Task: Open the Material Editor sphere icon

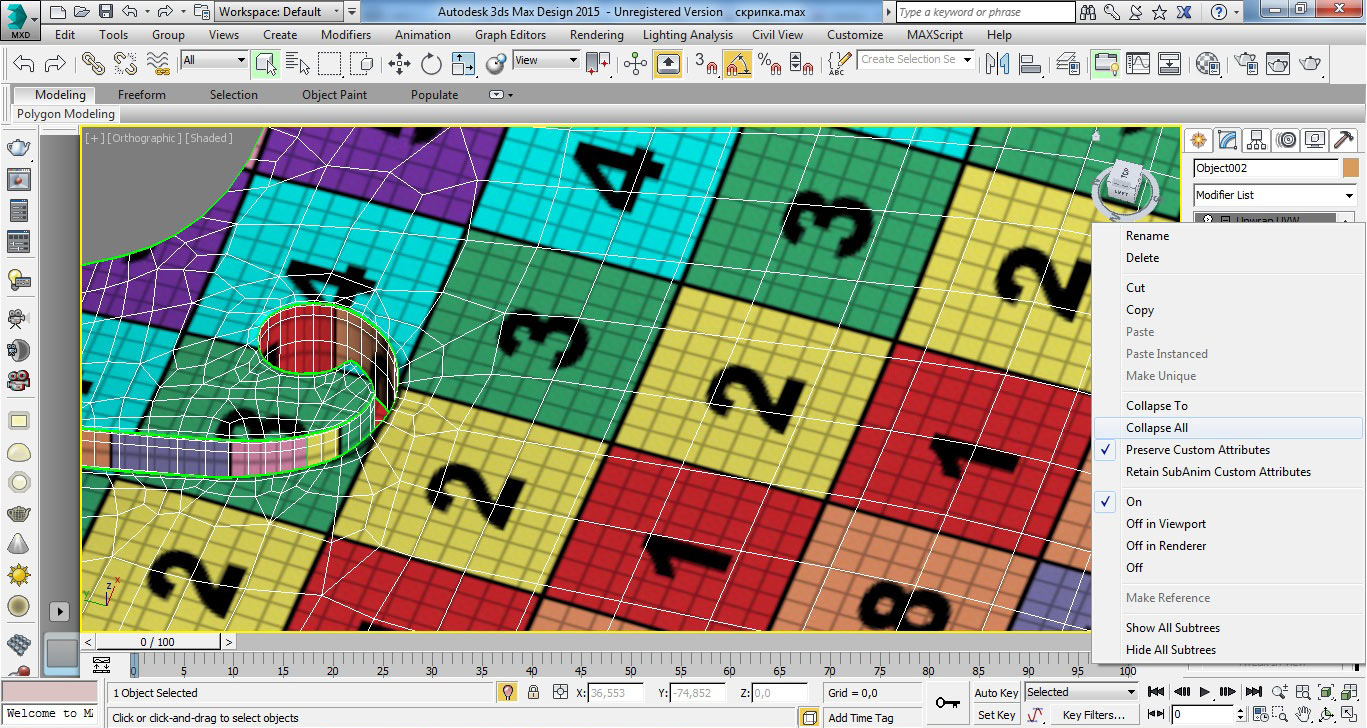Action: (1208, 64)
